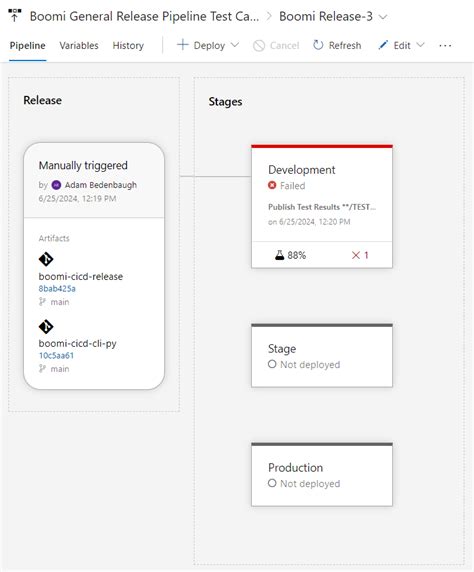Image resolution: width=474 pixels, height=572 pixels.
Task: Click the git icon above boomi-cicd-cli-py
Action: pos(46,326)
